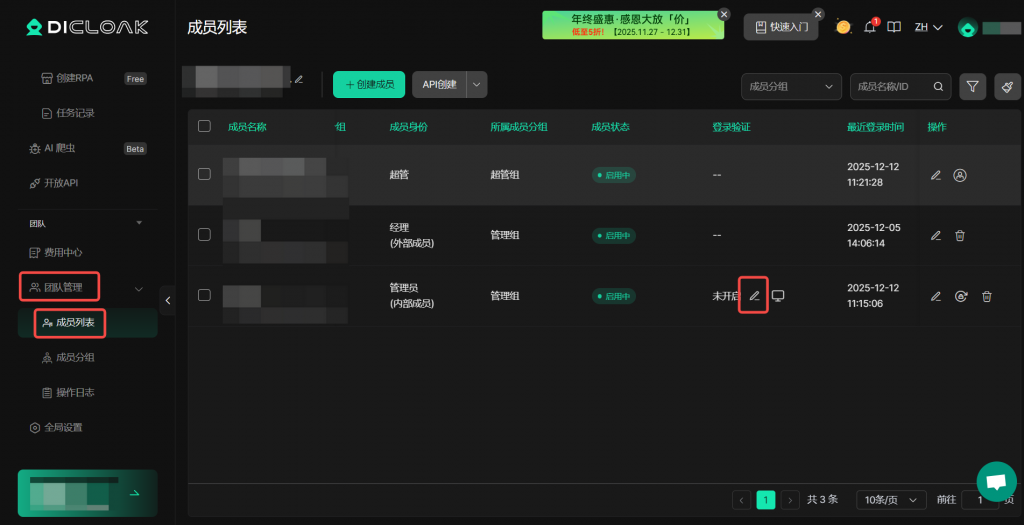Open the 成员分组 filter dropdown
This screenshot has width=1024, height=525.
point(791,86)
